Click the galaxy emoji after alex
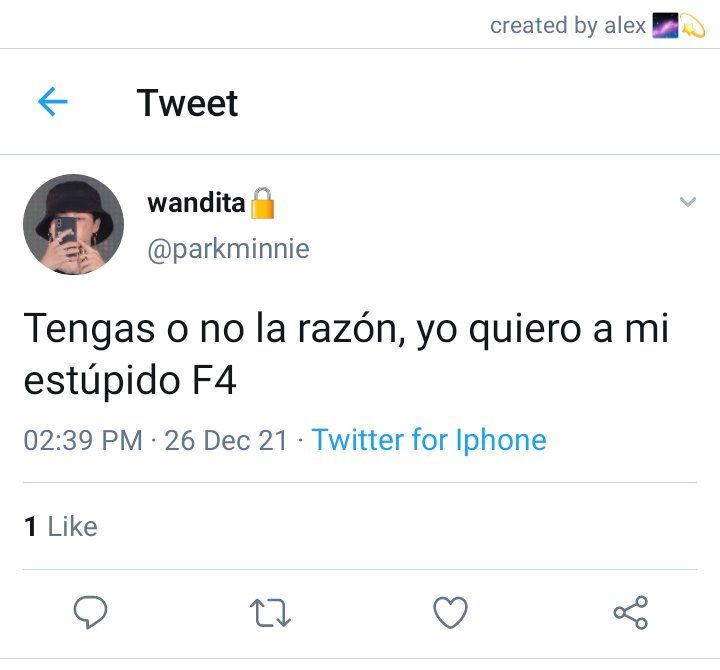This screenshot has height=670, width=720. point(665,26)
